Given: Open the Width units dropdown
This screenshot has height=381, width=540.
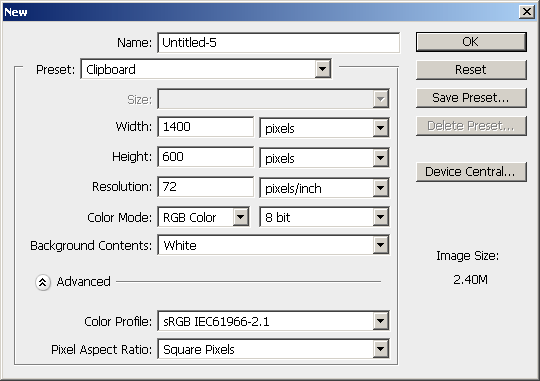Looking at the screenshot, I should pos(324,128).
